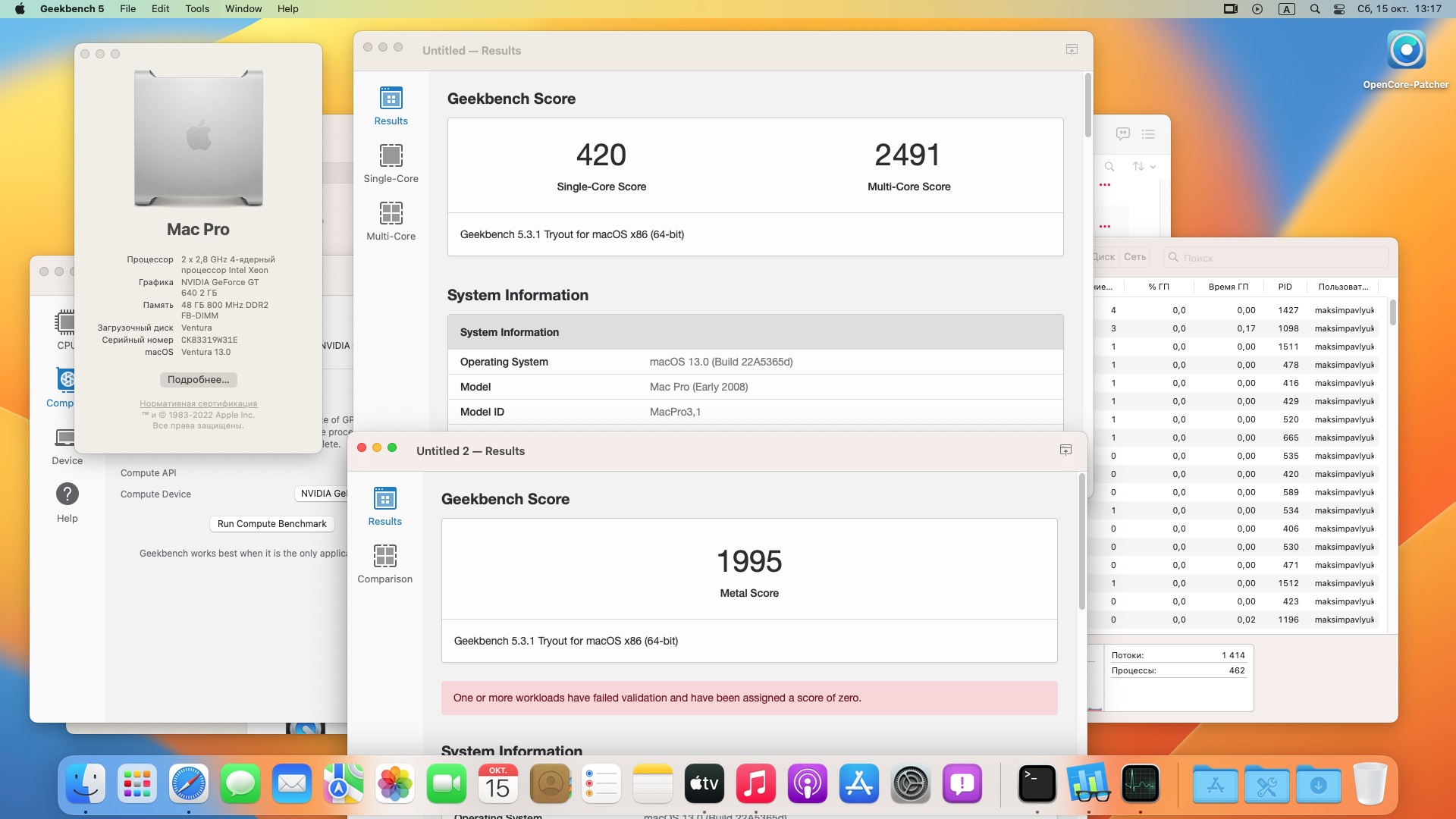Launch Terminal from the Dock
This screenshot has height=819, width=1456.
[x=1037, y=784]
